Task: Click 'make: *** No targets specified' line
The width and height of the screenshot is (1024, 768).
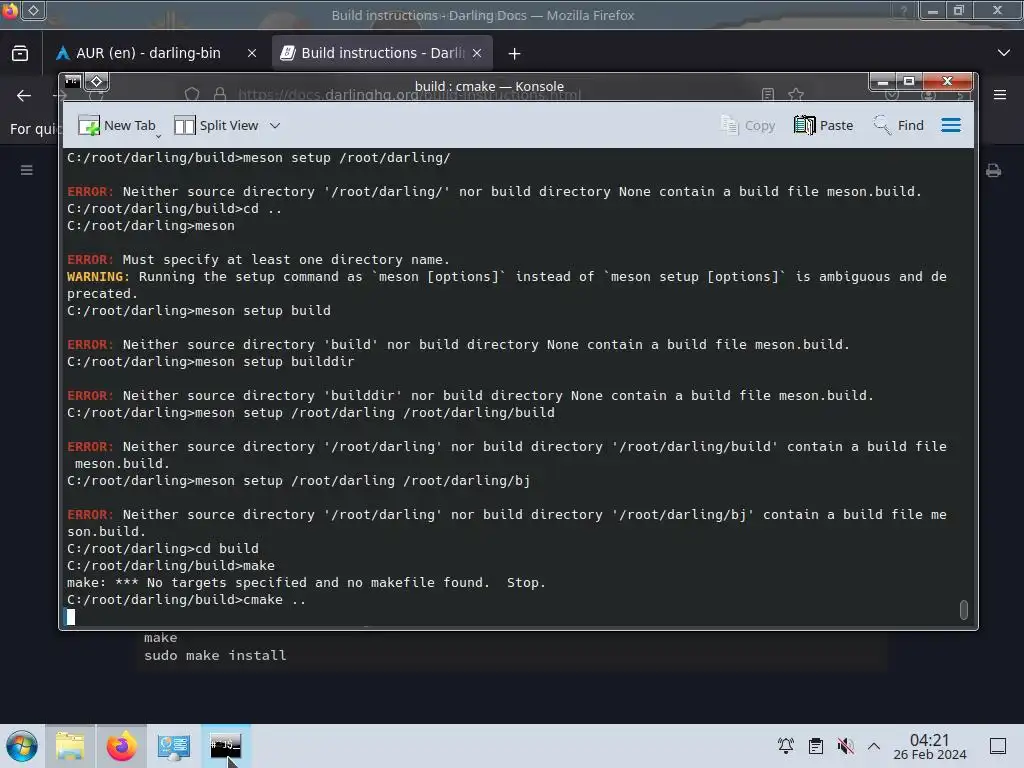Action: (x=306, y=583)
